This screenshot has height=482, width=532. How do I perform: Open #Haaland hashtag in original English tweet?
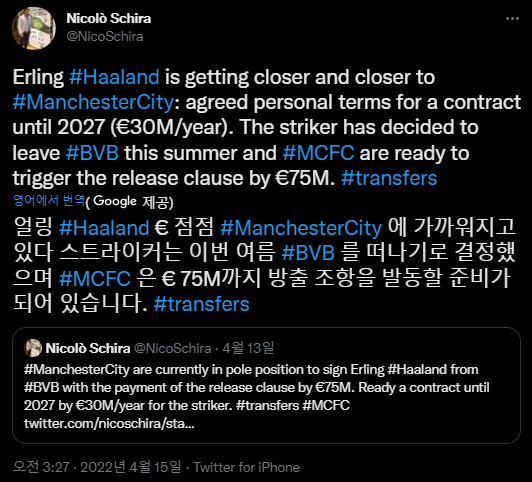pyautogui.click(x=114, y=77)
